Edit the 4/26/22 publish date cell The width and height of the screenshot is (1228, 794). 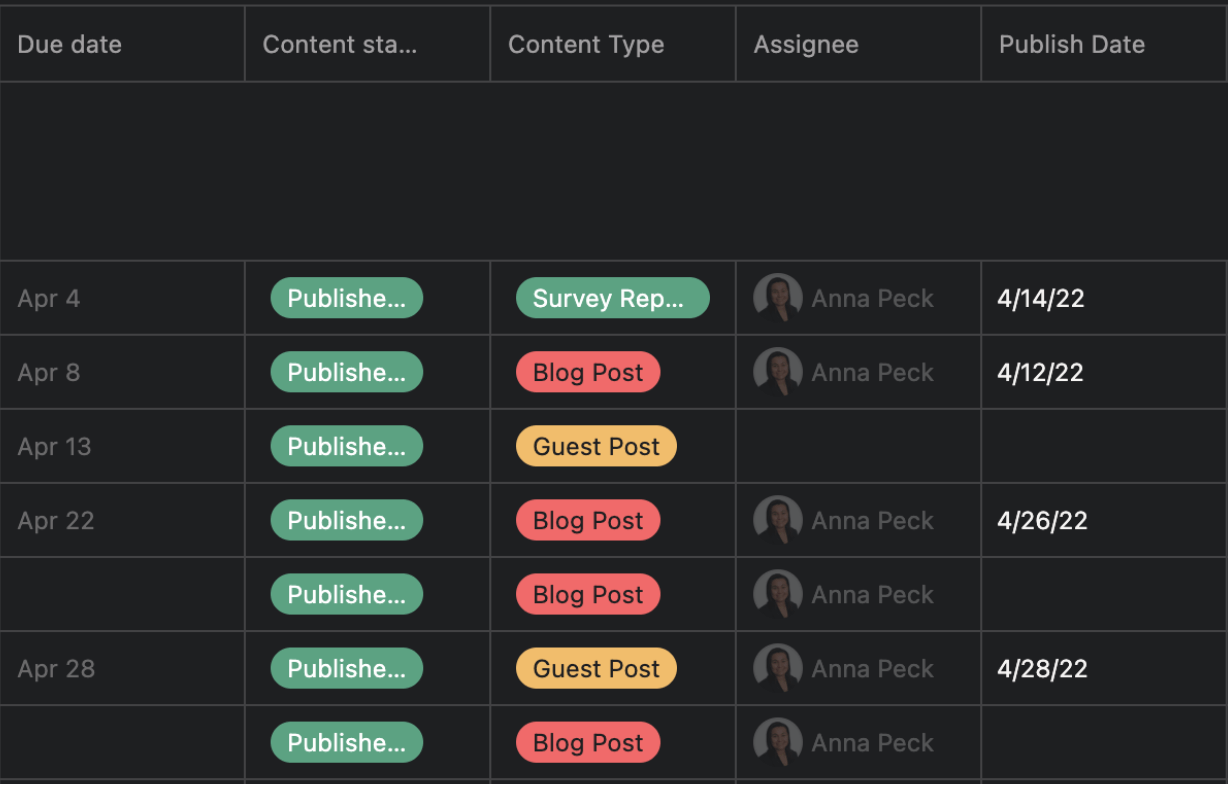[1042, 520]
